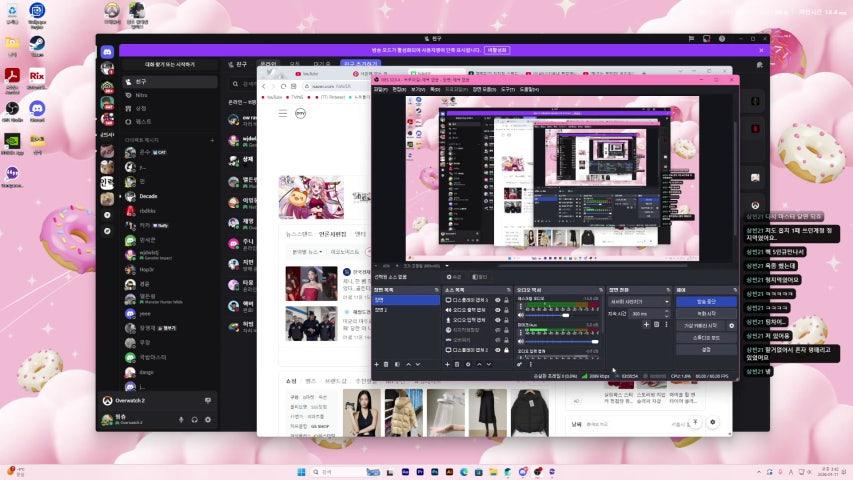Open Decade direct message in Discord
The width and height of the screenshot is (853, 480).
pyautogui.click(x=170, y=196)
